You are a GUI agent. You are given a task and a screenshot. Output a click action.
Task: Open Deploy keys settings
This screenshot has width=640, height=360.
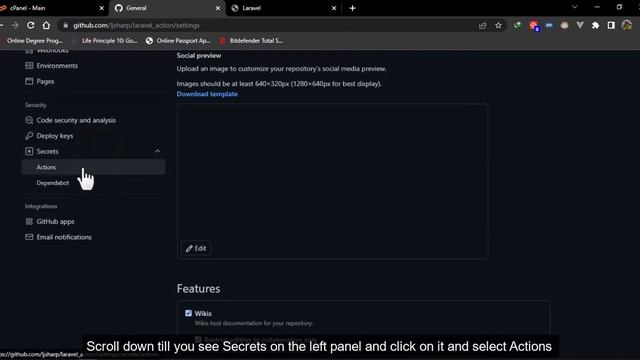coord(55,136)
